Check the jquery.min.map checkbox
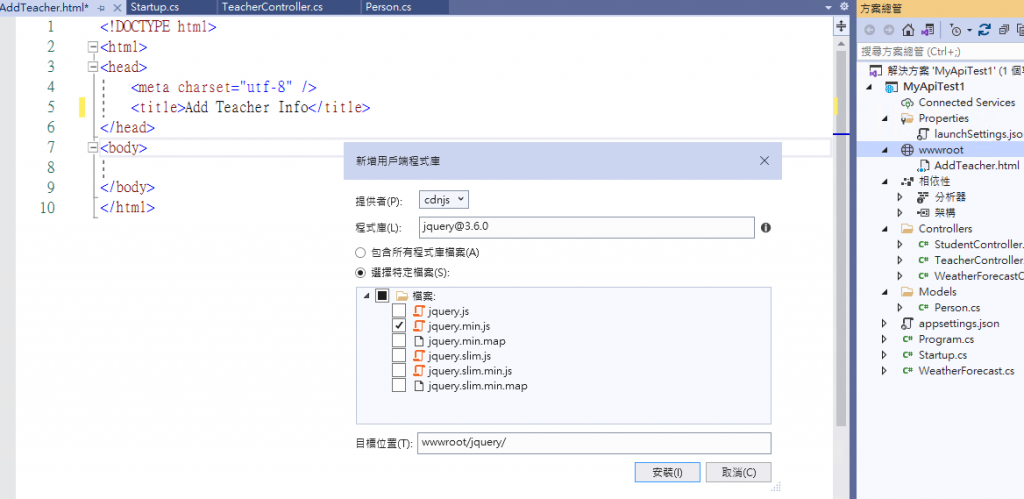1024x499 pixels. click(398, 341)
